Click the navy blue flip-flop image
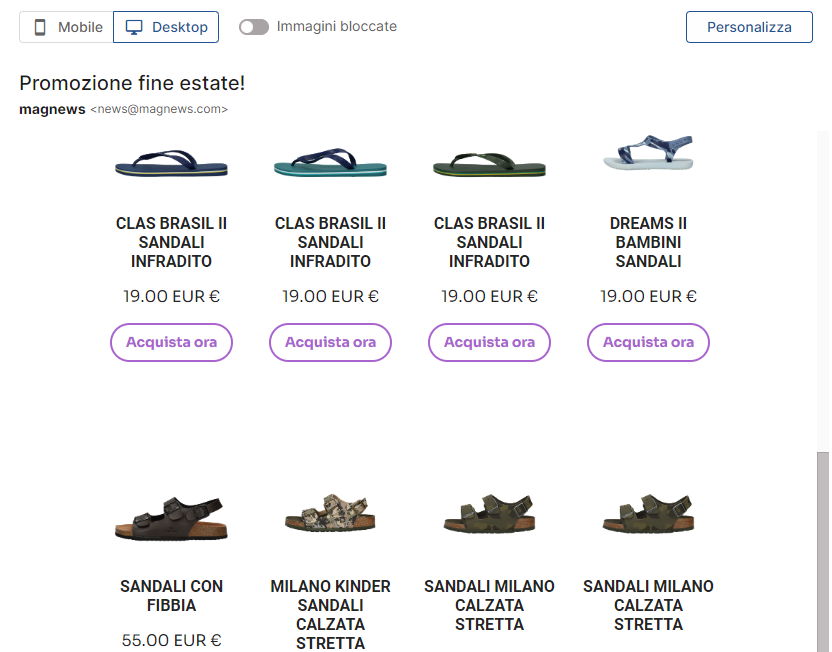The height and width of the screenshot is (652, 832). (171, 163)
